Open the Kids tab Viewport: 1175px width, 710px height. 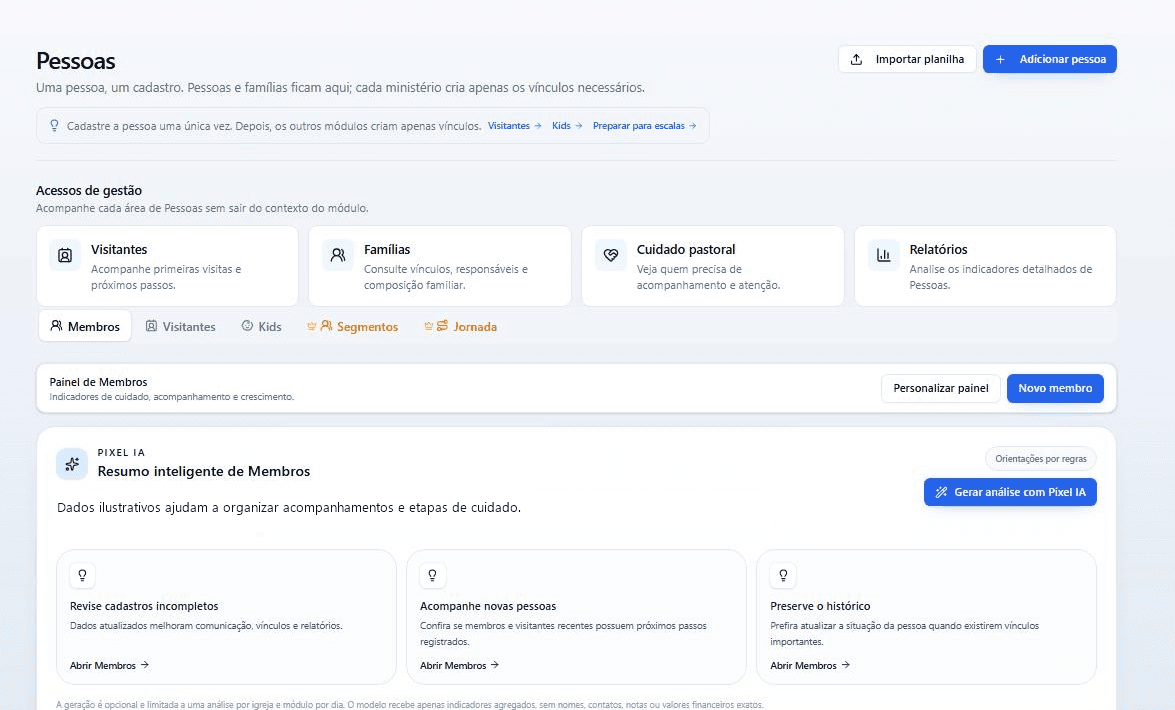click(262, 326)
